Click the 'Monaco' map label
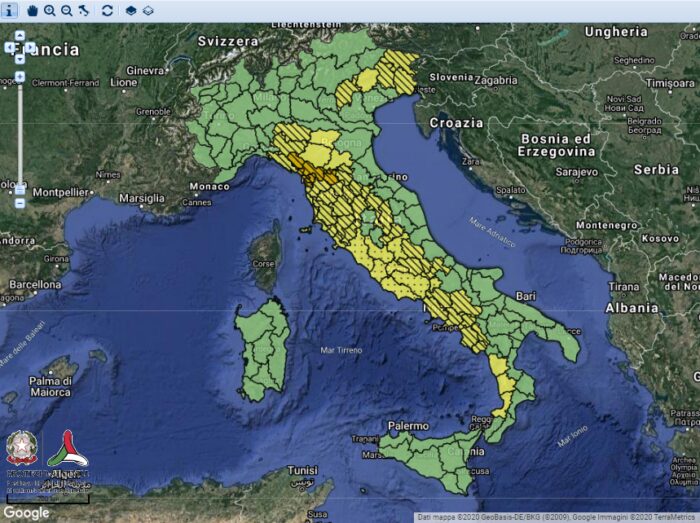700x523 pixels. tap(209, 187)
